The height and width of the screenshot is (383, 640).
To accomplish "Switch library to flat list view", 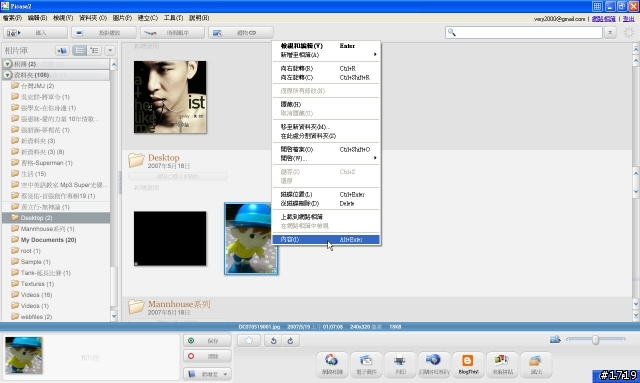I will point(80,50).
